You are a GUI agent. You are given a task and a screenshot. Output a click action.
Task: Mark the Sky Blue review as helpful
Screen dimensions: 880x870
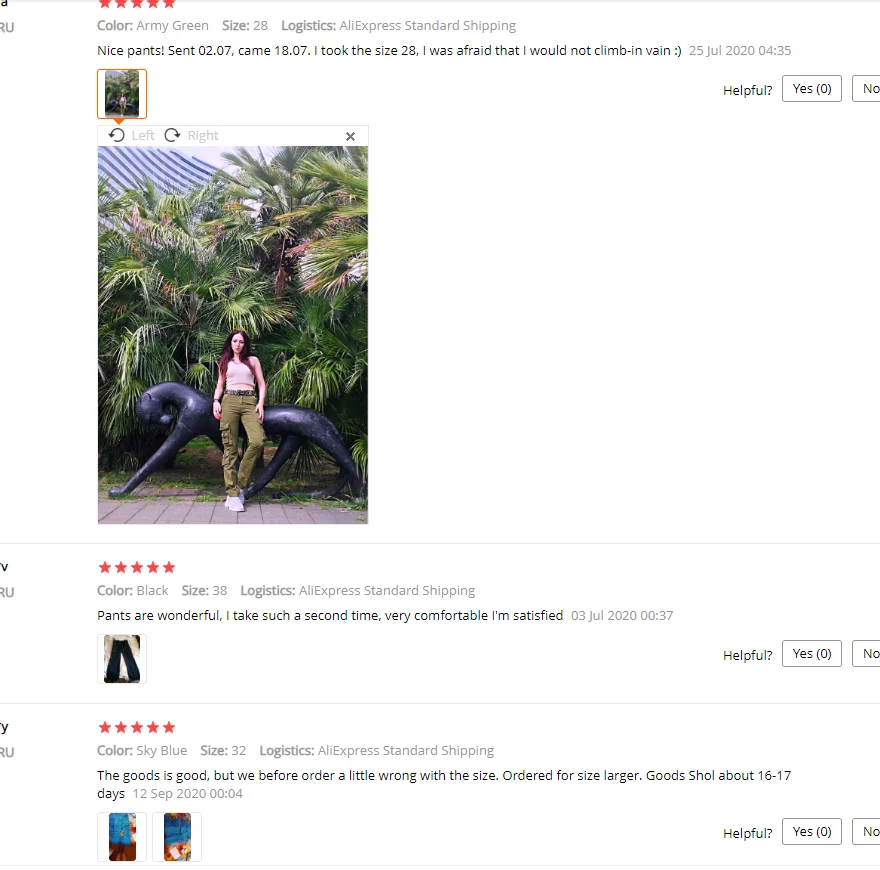[x=812, y=832]
